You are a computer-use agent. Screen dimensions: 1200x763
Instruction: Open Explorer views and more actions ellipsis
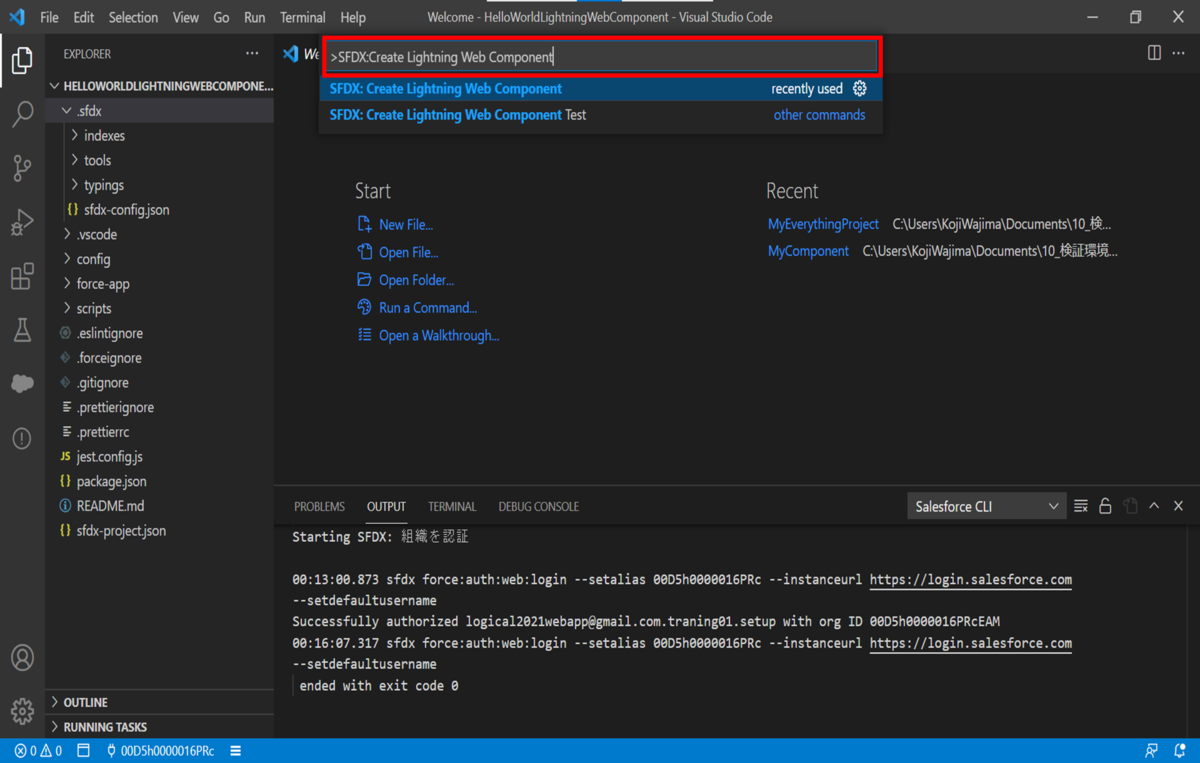[252, 54]
